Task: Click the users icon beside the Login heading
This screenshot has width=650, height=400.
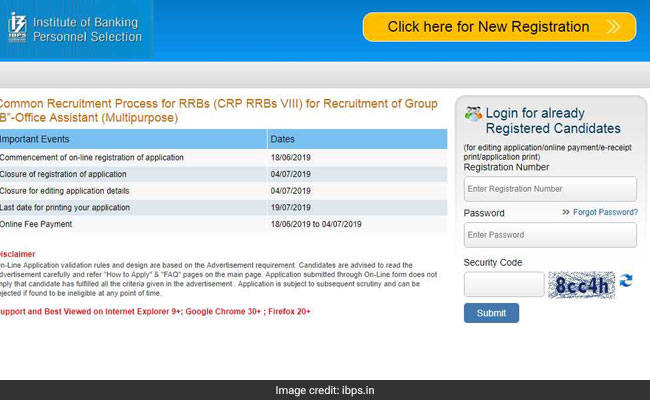Action: (473, 114)
